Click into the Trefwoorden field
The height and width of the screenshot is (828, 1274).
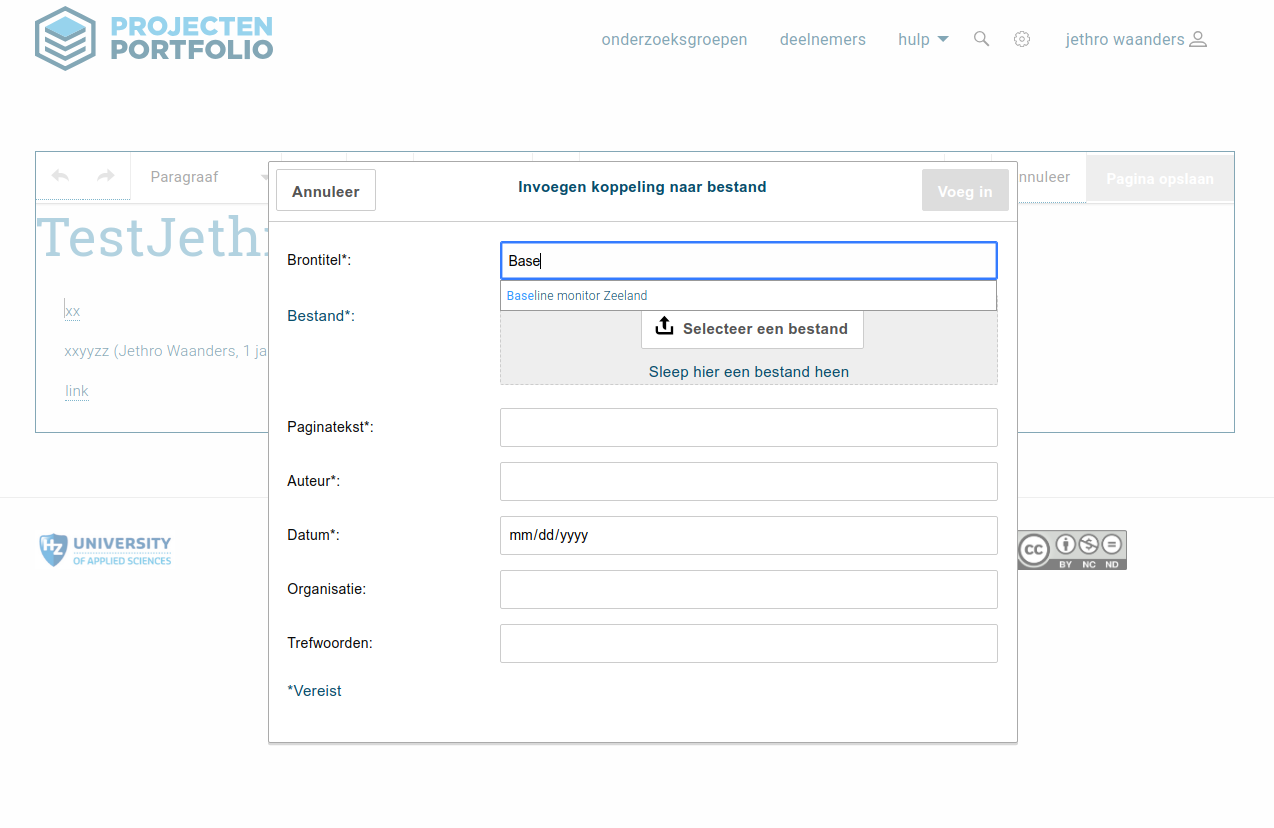pyautogui.click(x=748, y=643)
